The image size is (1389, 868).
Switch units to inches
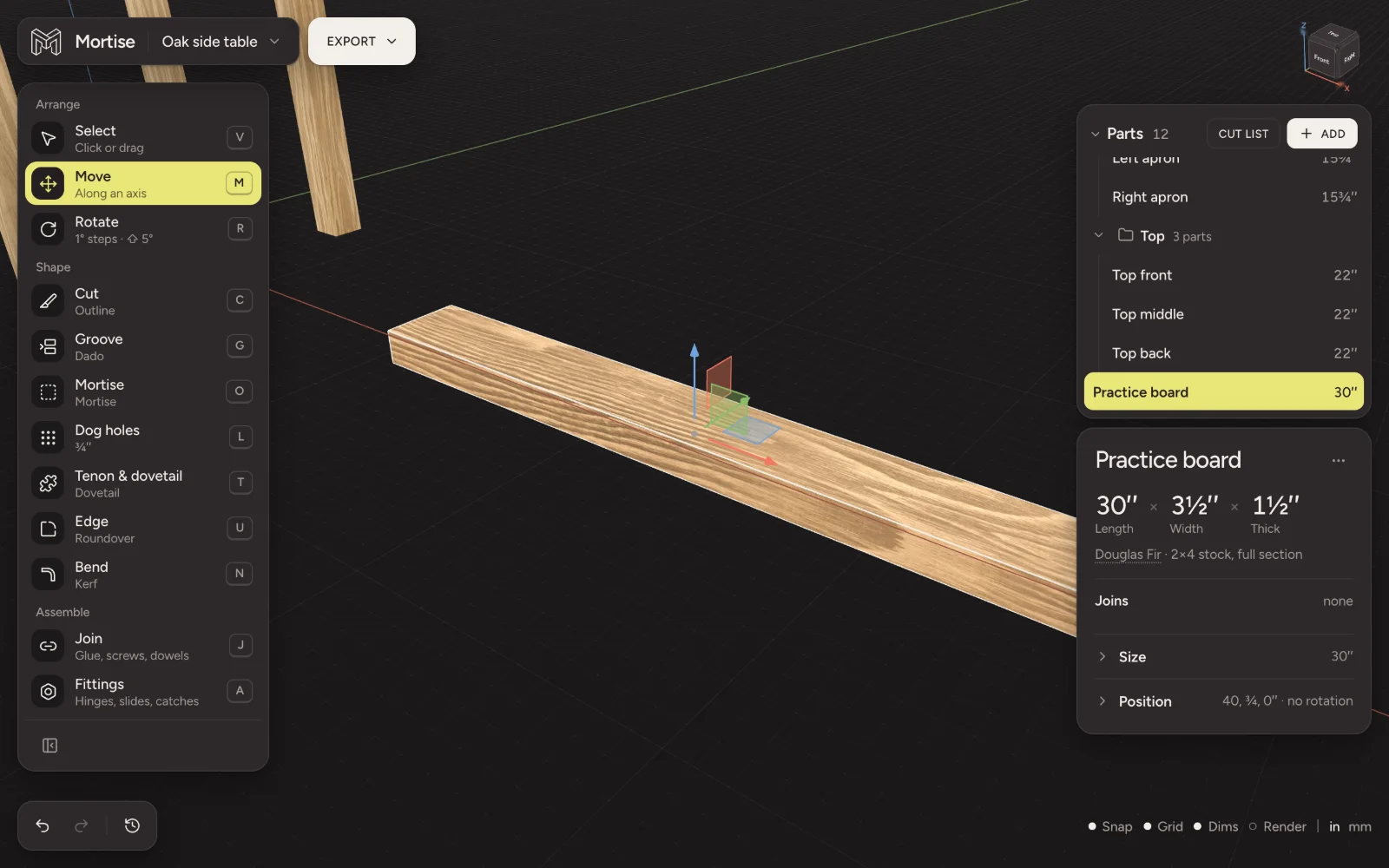(x=1334, y=826)
